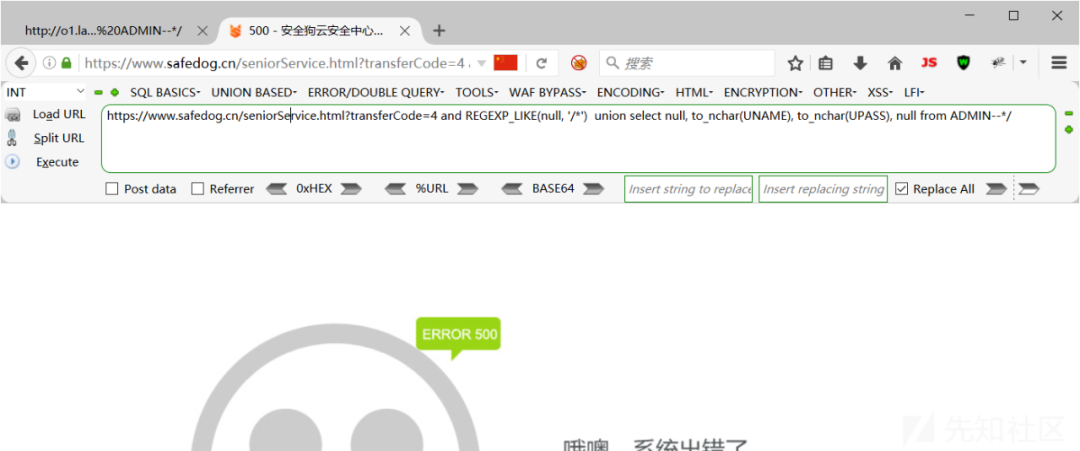This screenshot has width=1080, height=451.
Task: Click into the HackBar URL text area
Action: tap(579, 138)
